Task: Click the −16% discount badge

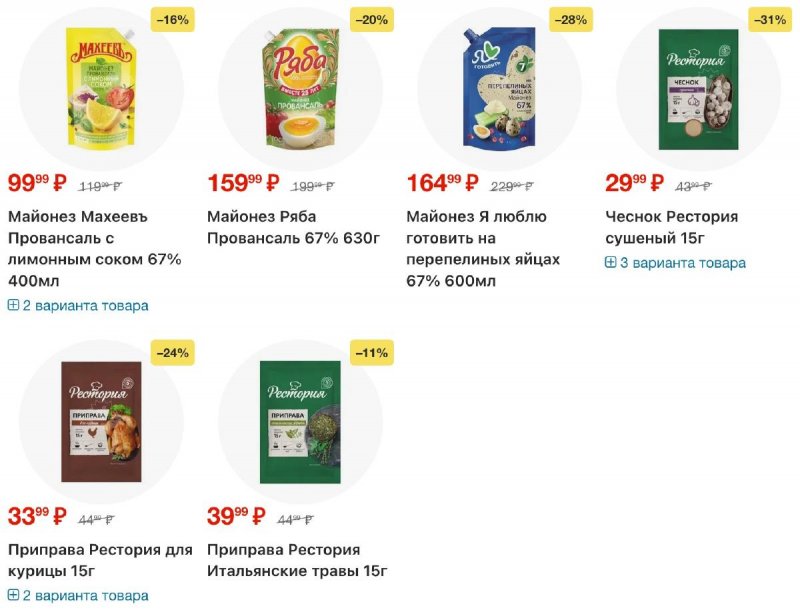Action: pyautogui.click(x=172, y=19)
